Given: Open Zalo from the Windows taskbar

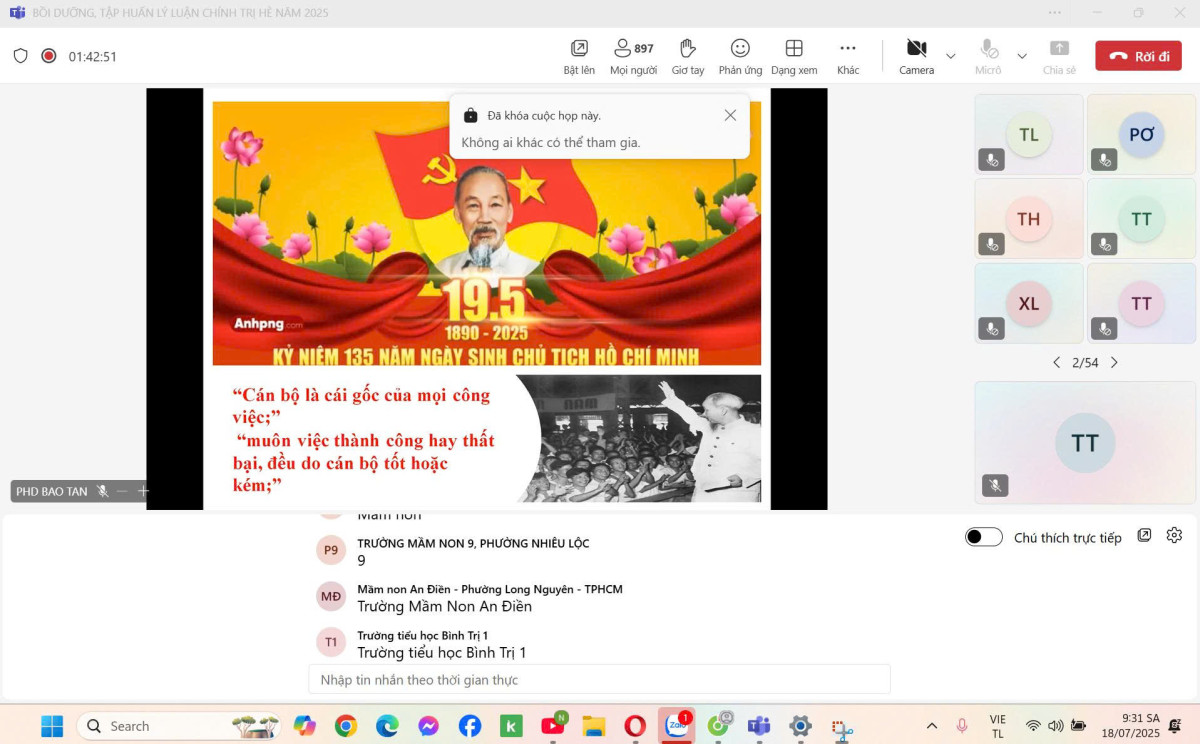Looking at the screenshot, I should pos(677,726).
